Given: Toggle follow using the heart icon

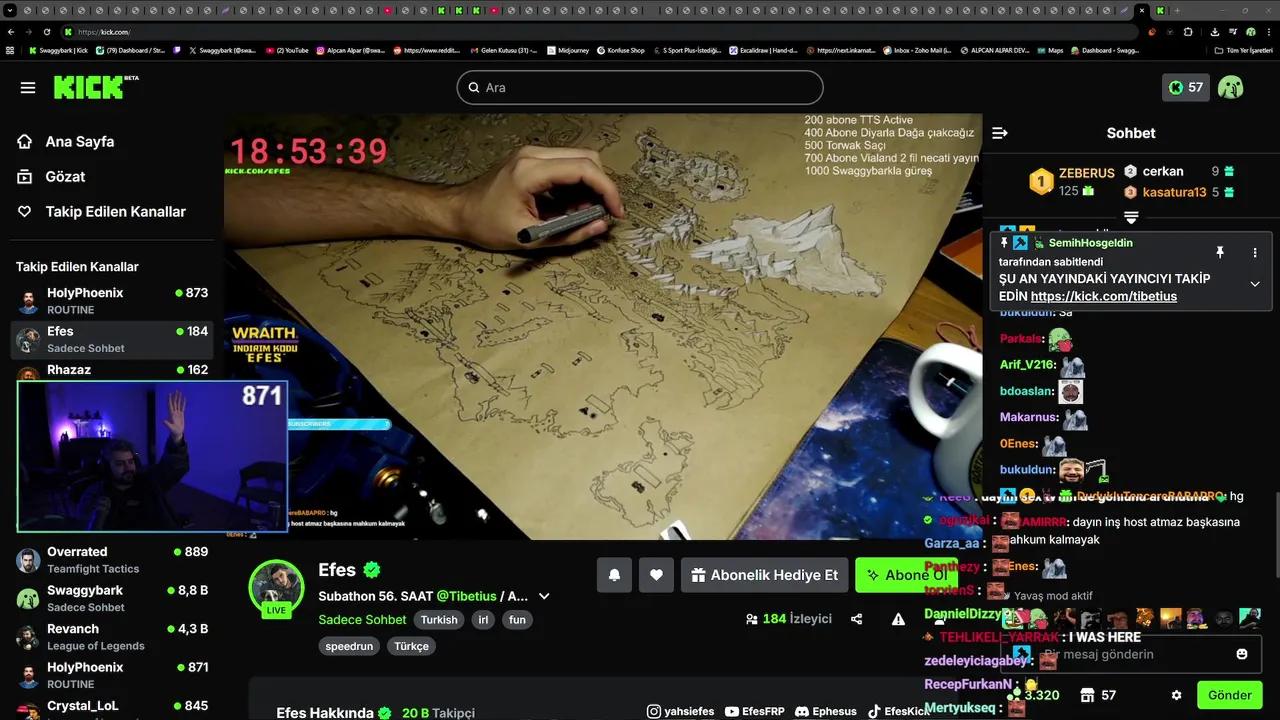Looking at the screenshot, I should pyautogui.click(x=656, y=575).
